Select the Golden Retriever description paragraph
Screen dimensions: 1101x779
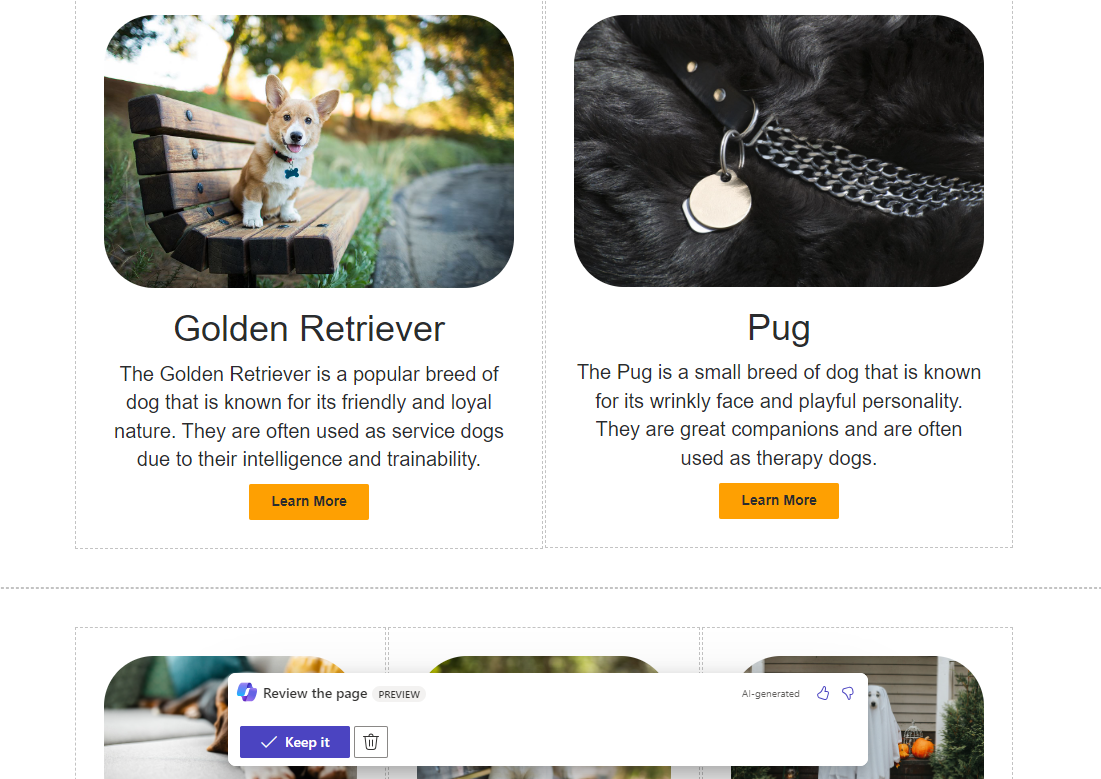point(309,417)
